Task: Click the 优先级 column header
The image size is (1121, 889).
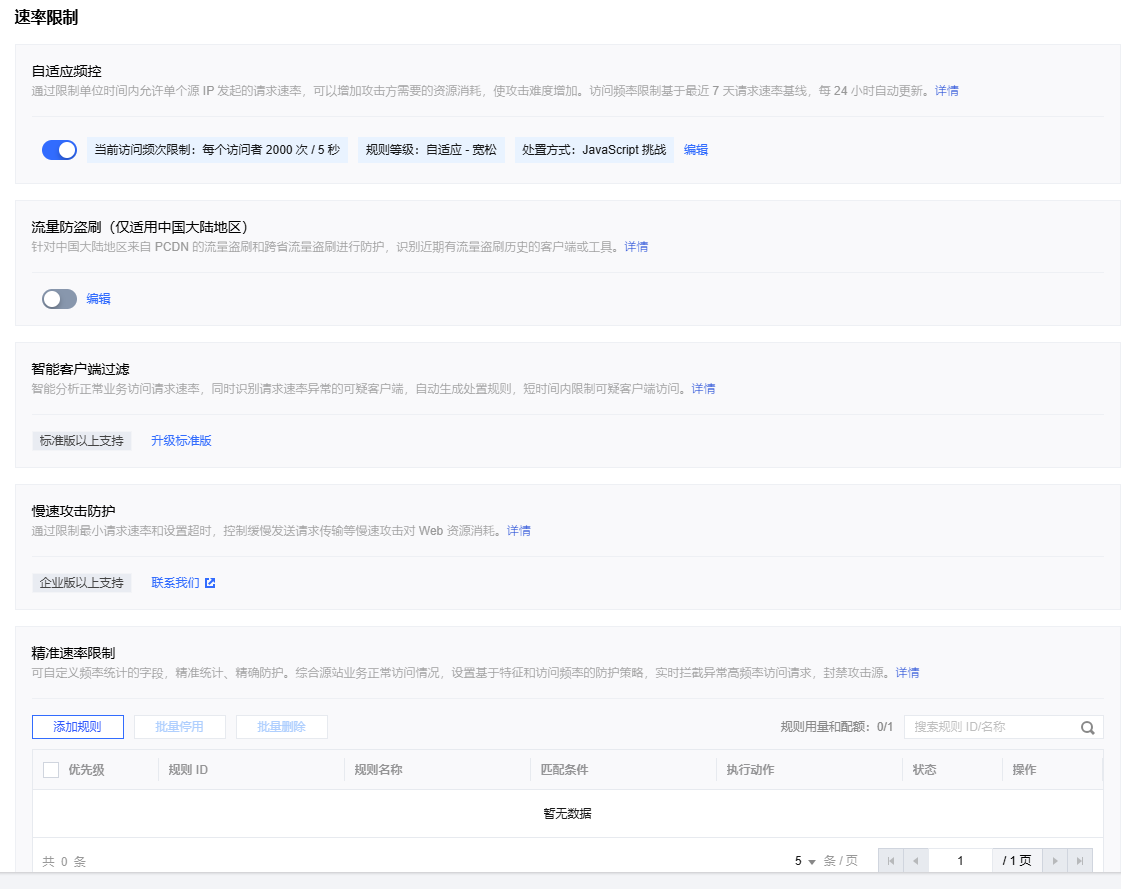Action: coord(87,770)
